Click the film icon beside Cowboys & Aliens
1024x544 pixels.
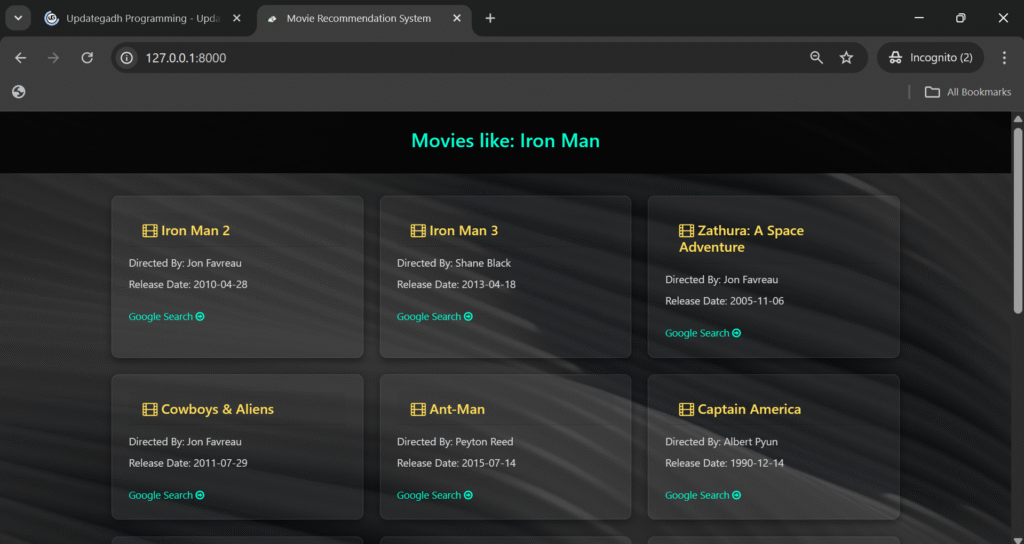tap(150, 409)
